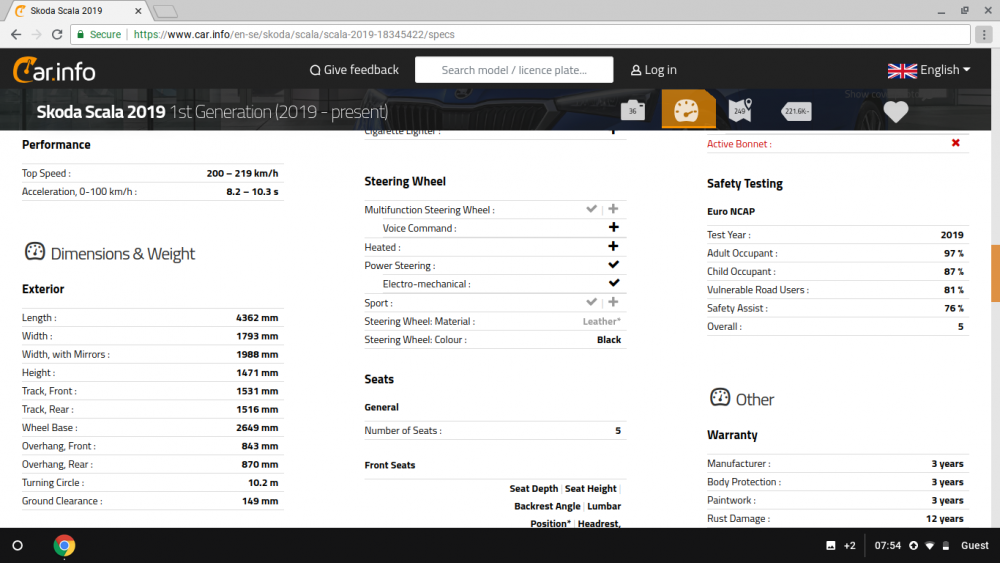The image size is (1000, 563).
Task: Click the Skoda Scala 2019 title
Action: pyautogui.click(x=101, y=112)
